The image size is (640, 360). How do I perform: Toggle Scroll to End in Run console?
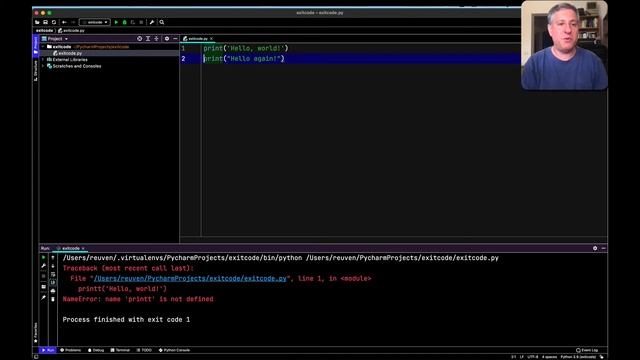tap(53, 282)
